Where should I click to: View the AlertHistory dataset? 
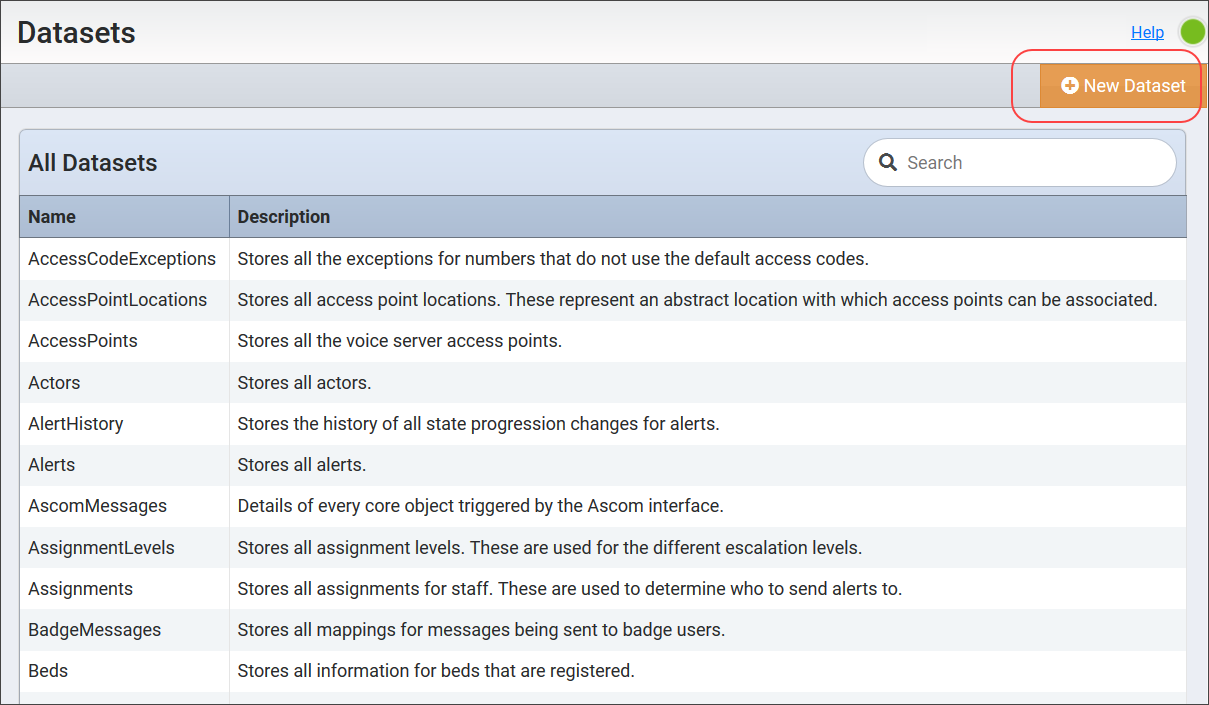click(x=76, y=423)
